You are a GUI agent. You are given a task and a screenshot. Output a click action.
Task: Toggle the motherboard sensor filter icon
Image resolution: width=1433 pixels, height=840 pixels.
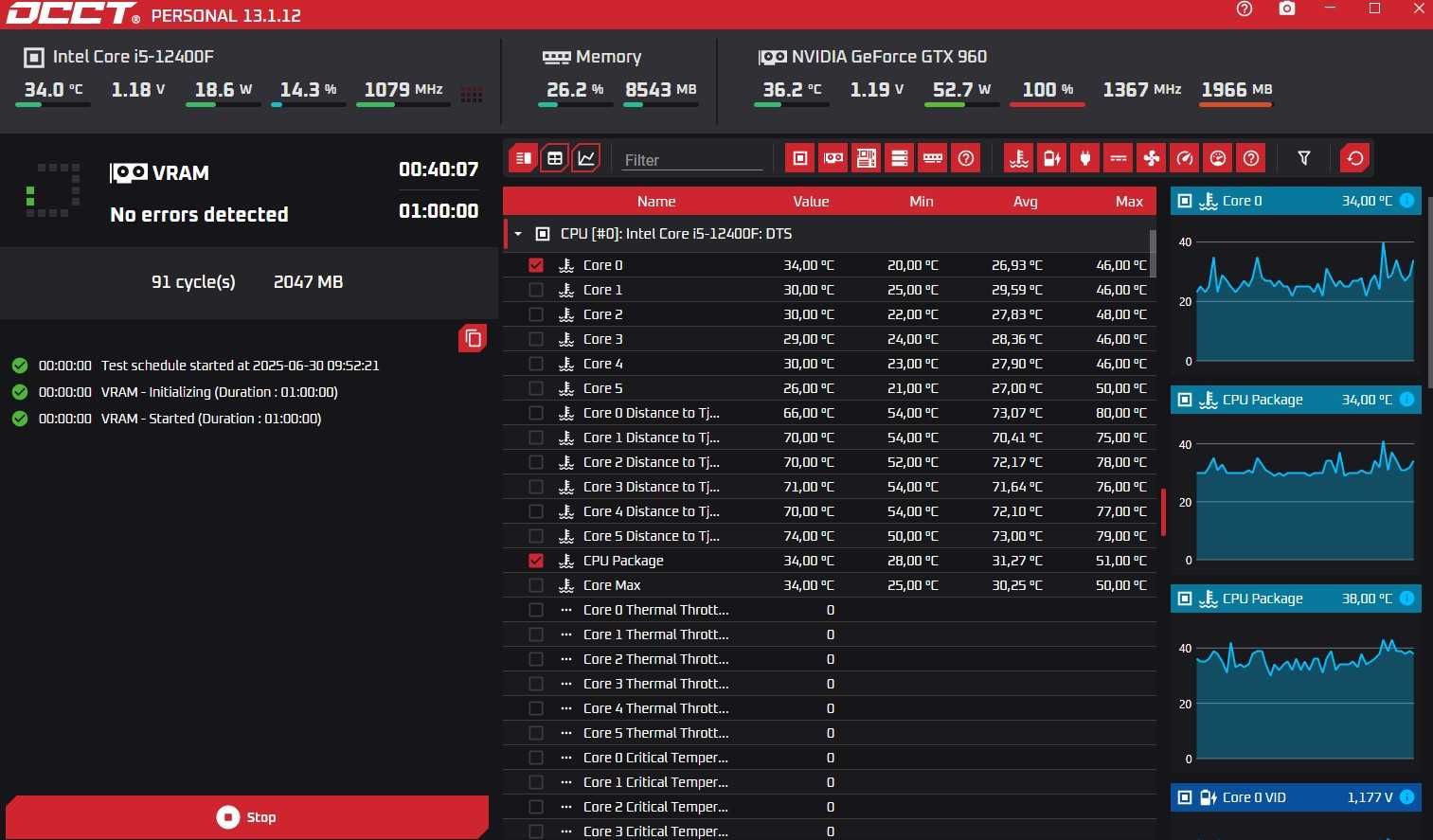[867, 158]
